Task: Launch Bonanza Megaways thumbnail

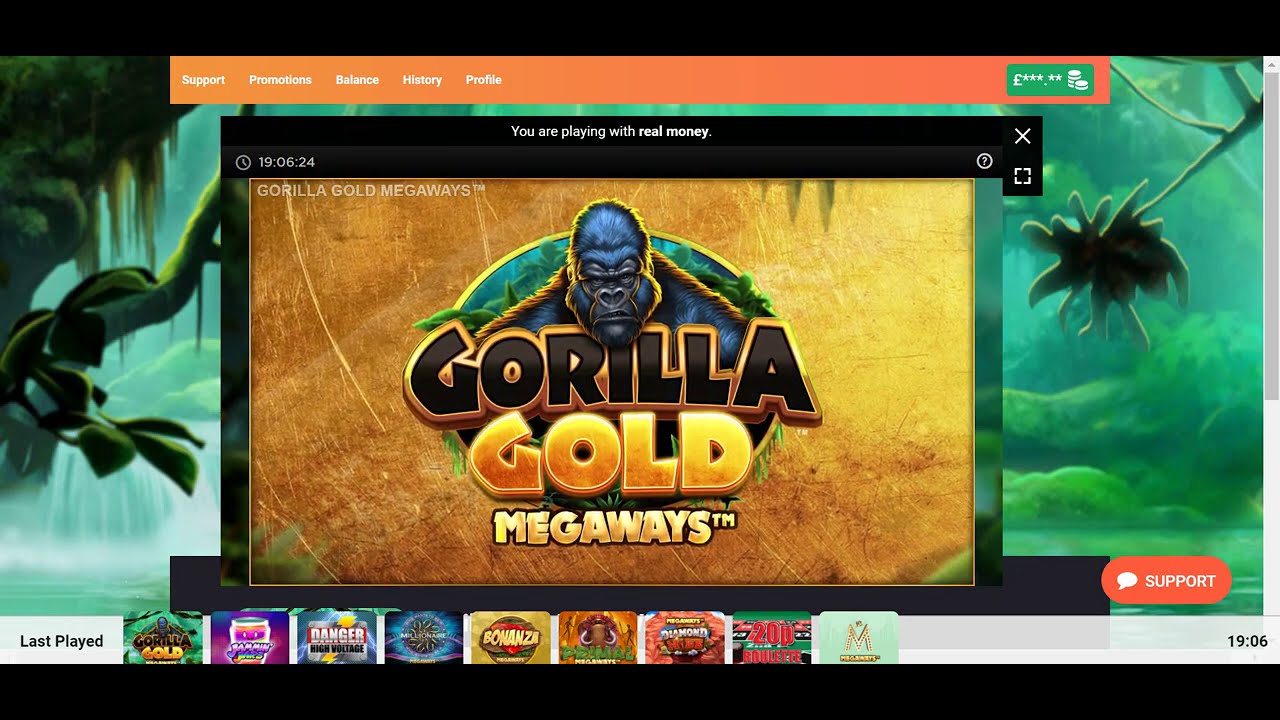Action: click(510, 638)
